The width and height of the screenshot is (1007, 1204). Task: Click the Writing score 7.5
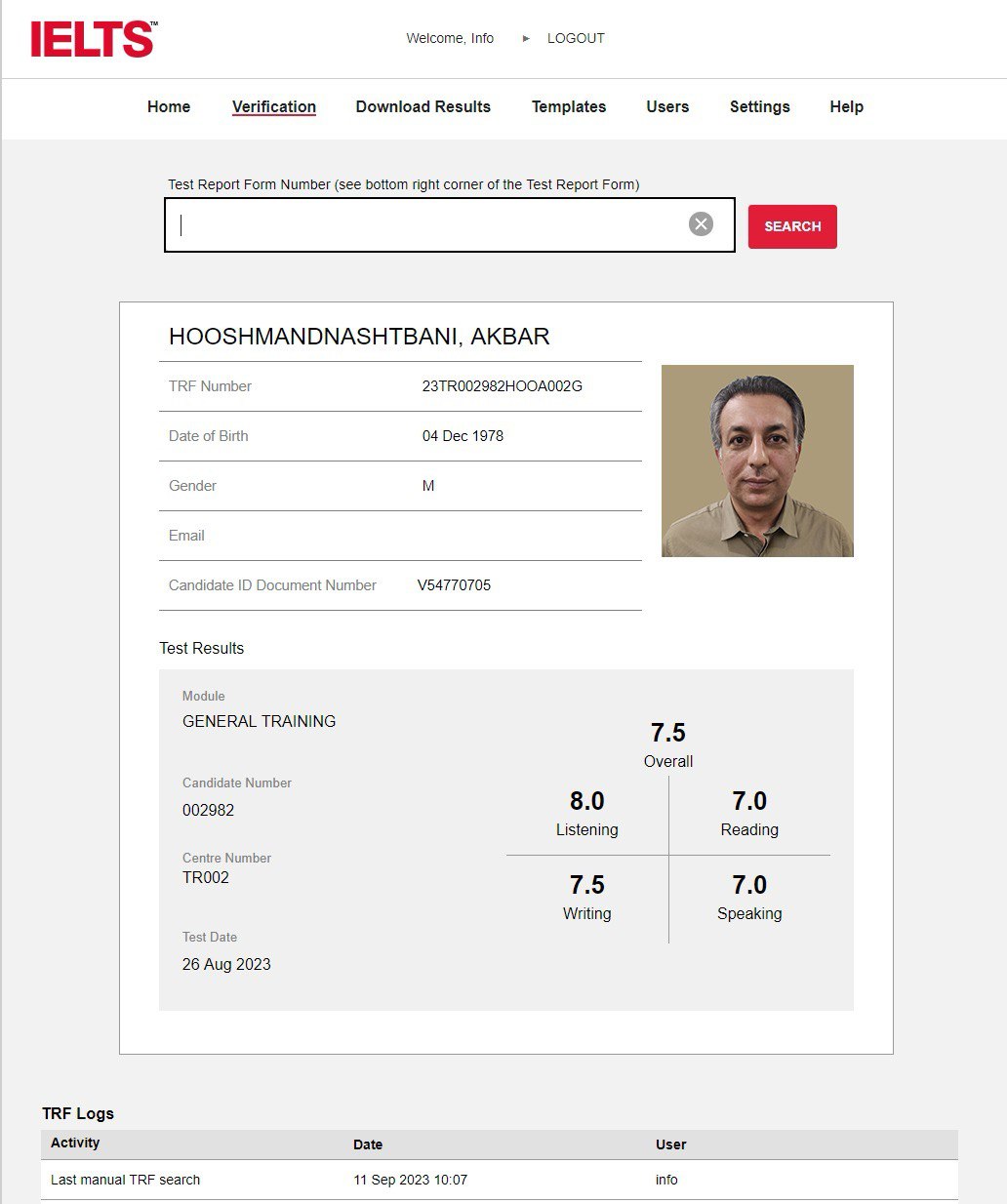point(587,885)
